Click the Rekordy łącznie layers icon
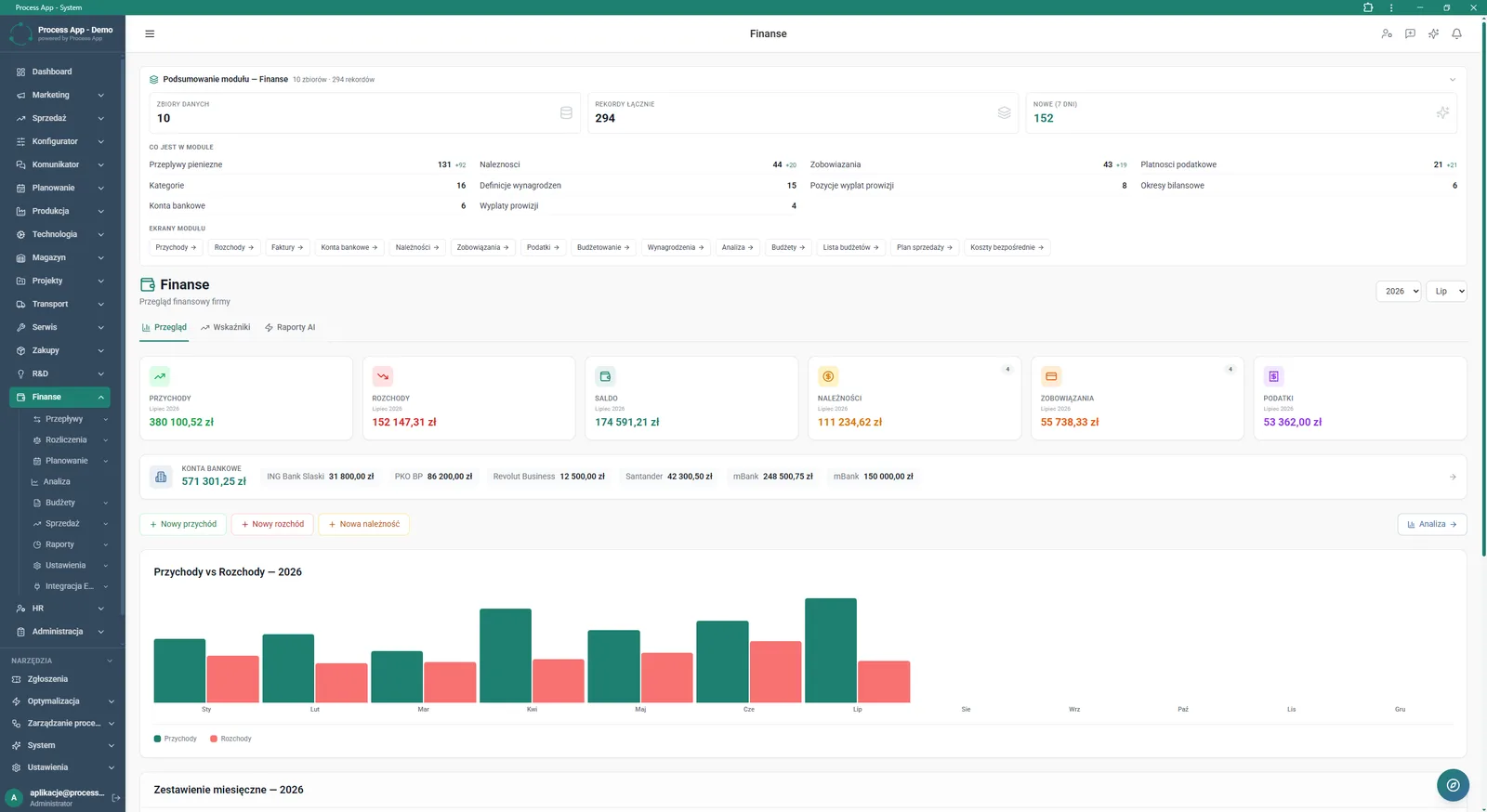This screenshot has height=812, width=1487. [1004, 112]
